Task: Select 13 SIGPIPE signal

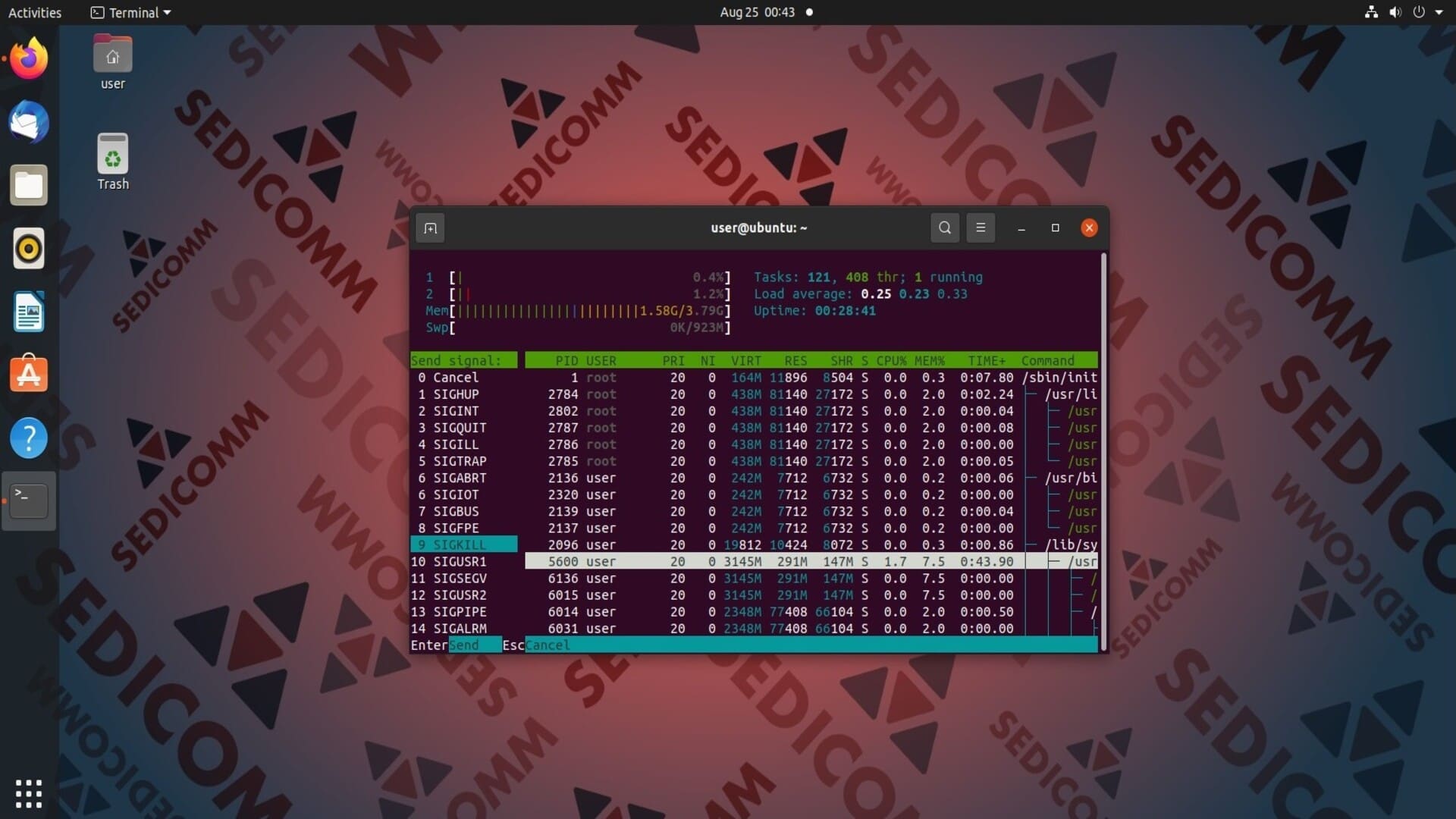Action: (x=464, y=612)
